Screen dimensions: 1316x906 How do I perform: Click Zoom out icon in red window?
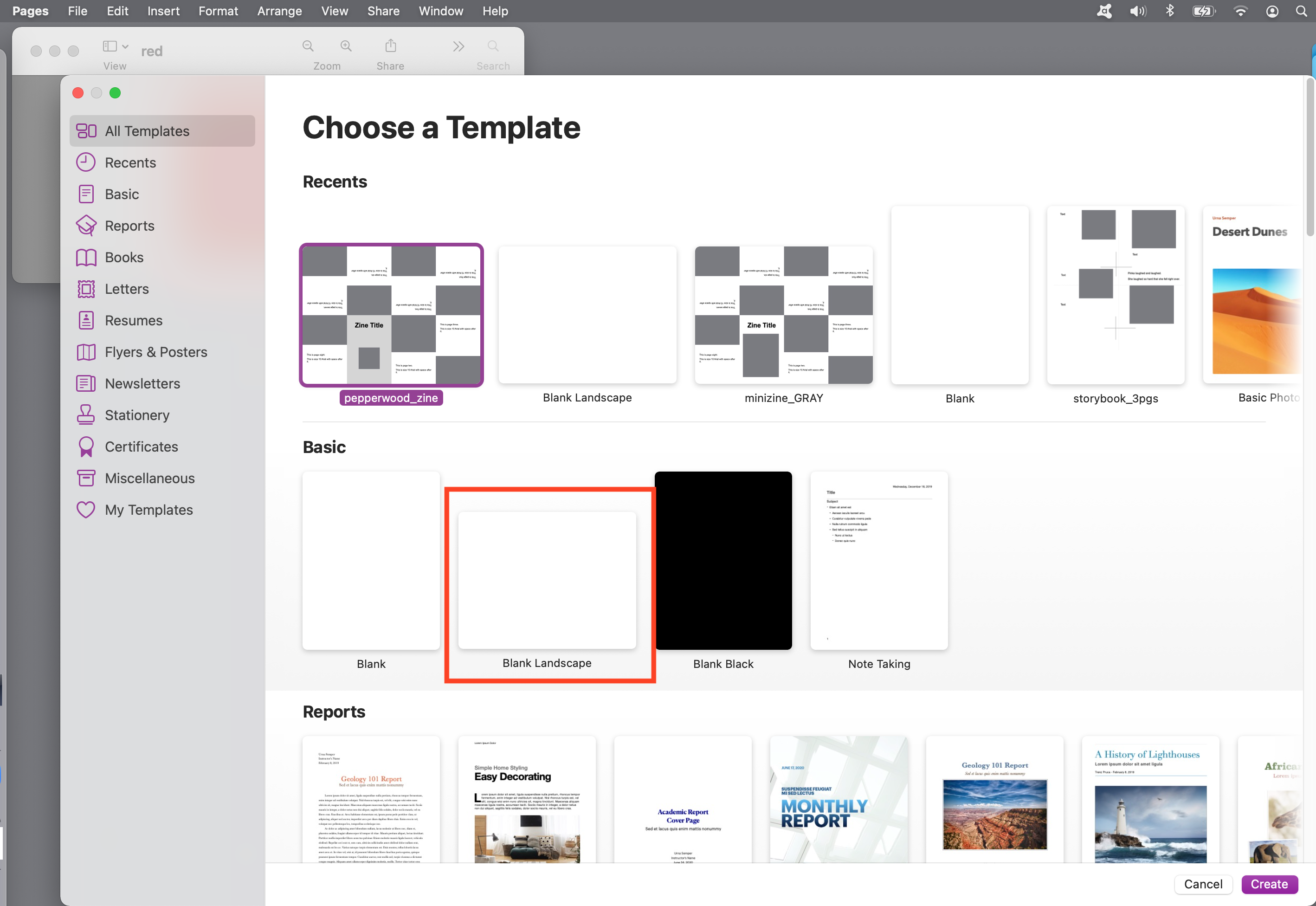308,46
